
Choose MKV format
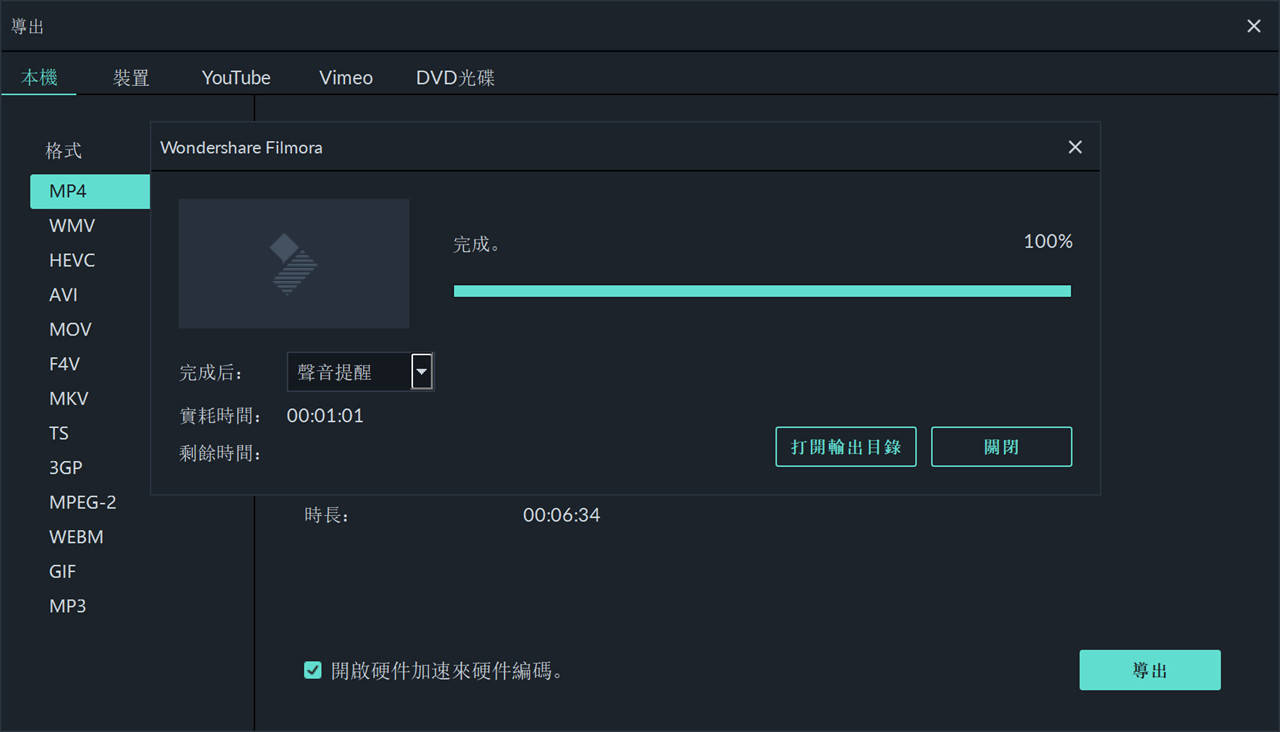tap(69, 398)
